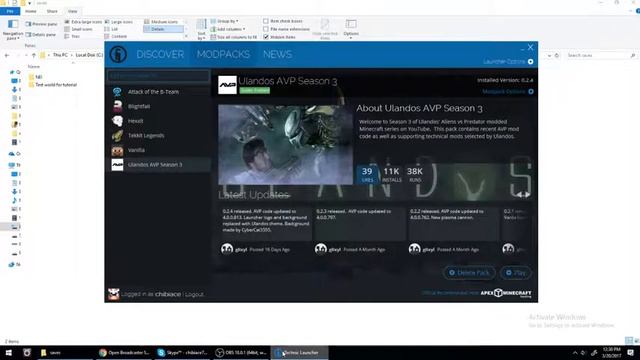Click the Alien vs Predator pack image
The height and width of the screenshot is (360, 640).
(x=285, y=144)
